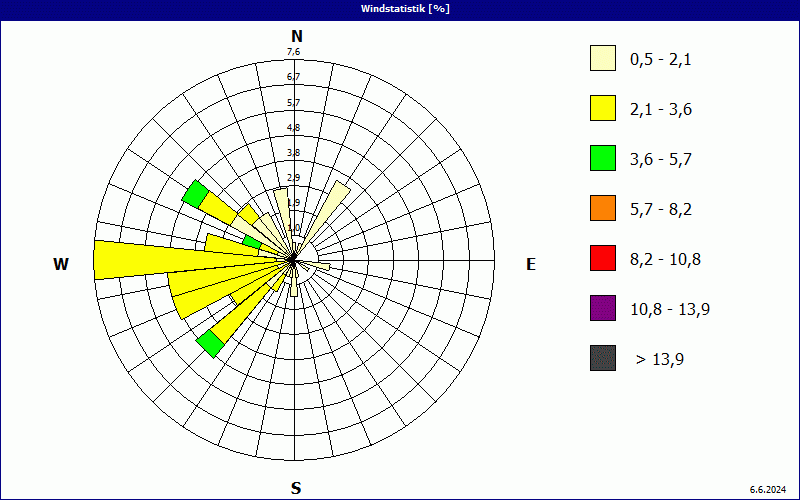Click the '8,2 - 10,8' legend label
The image size is (800, 500).
665,260
